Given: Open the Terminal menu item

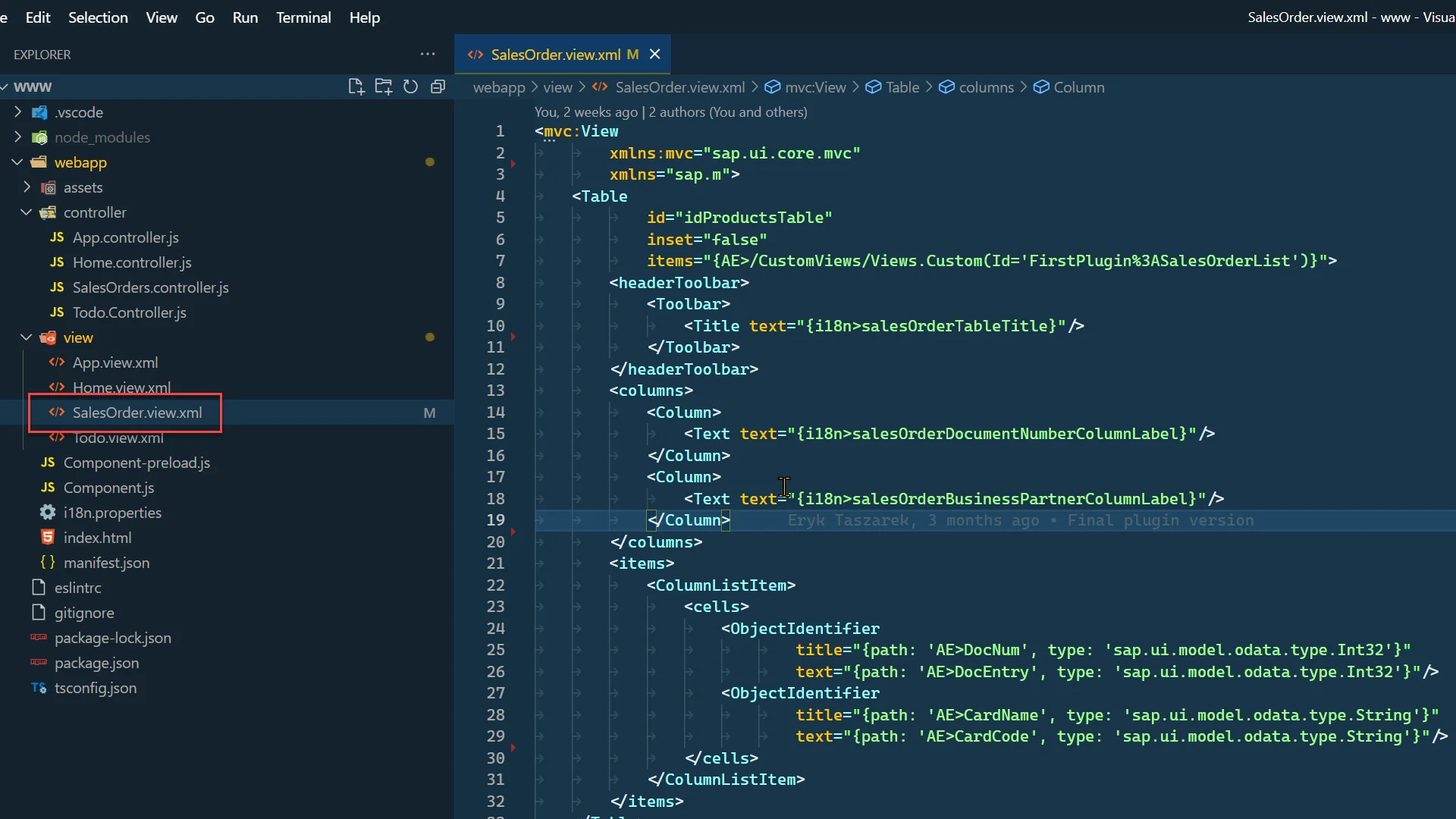Looking at the screenshot, I should (303, 17).
